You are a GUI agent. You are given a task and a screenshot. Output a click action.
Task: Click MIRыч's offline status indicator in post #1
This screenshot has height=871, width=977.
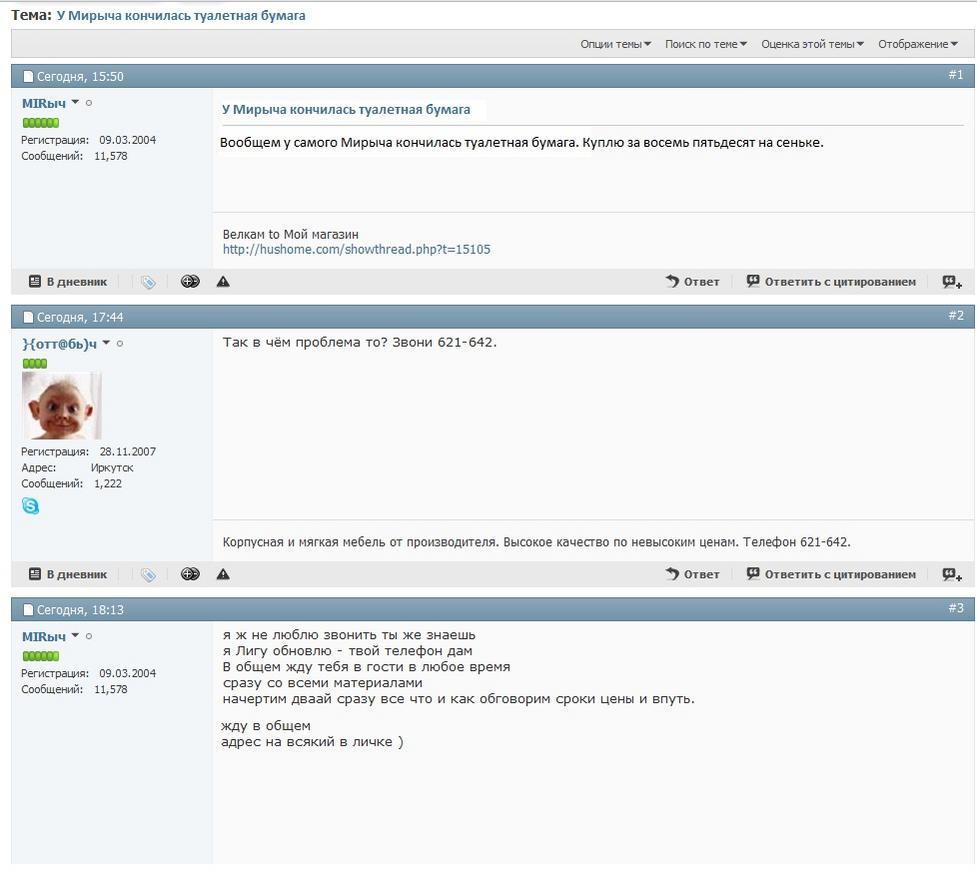click(x=89, y=103)
